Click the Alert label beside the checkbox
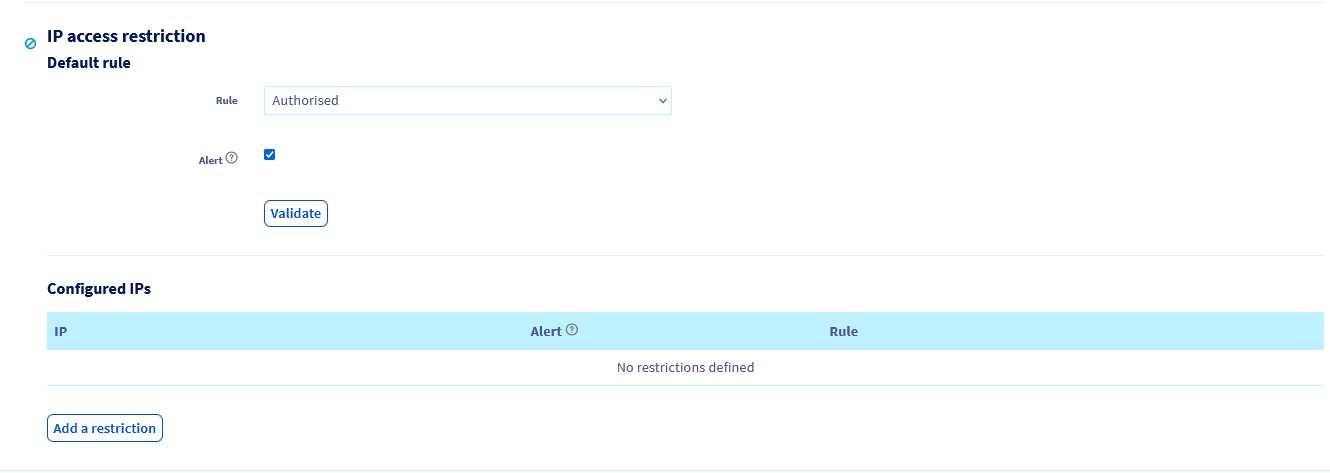Screen dimensions: 1330x473 [210, 160]
